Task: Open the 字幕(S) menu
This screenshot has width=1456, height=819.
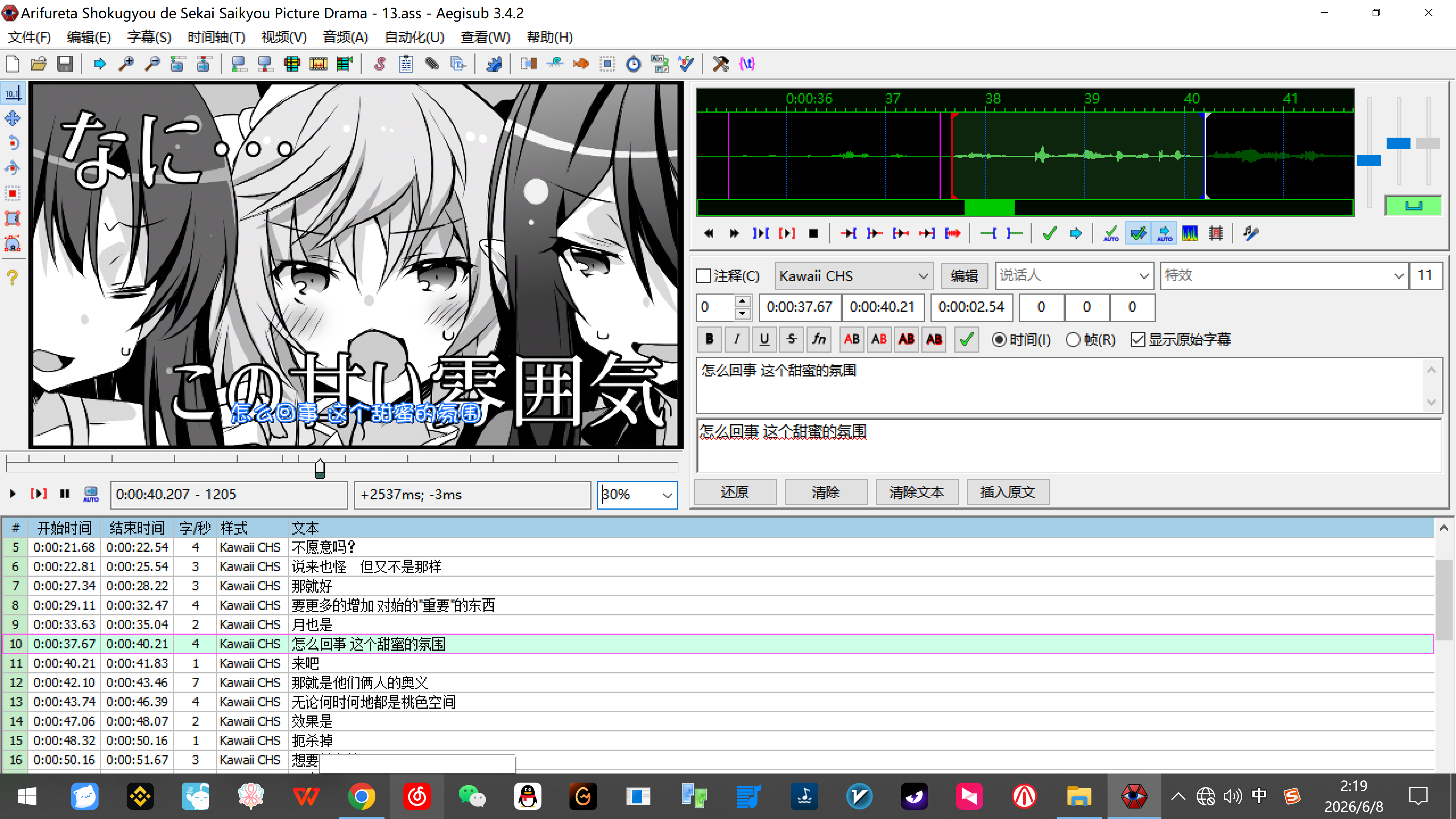Action: pos(149,37)
